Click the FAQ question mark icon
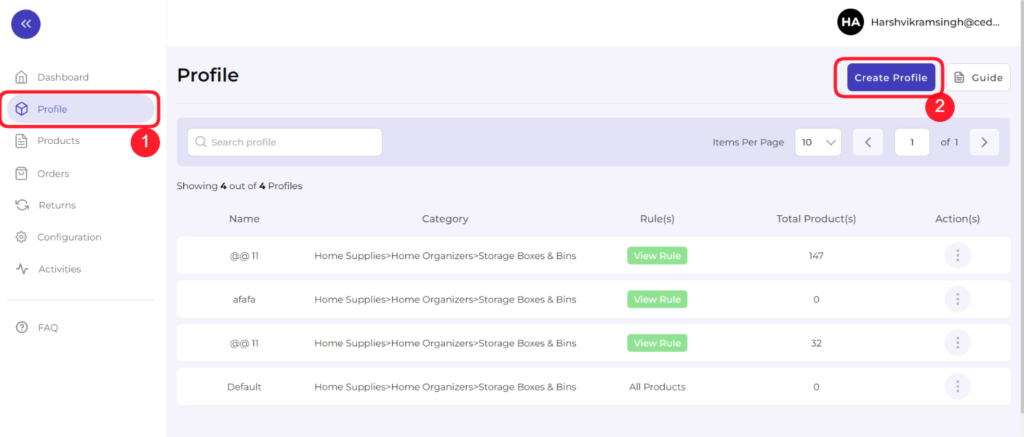 click(22, 327)
